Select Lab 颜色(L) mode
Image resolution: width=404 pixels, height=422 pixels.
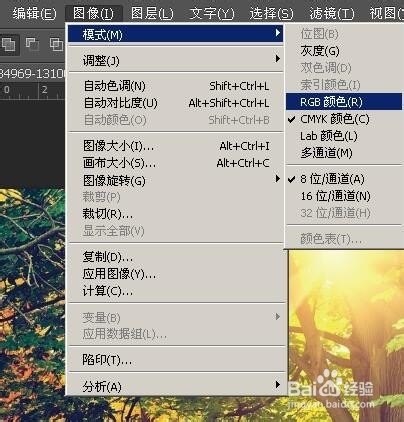coord(344,136)
